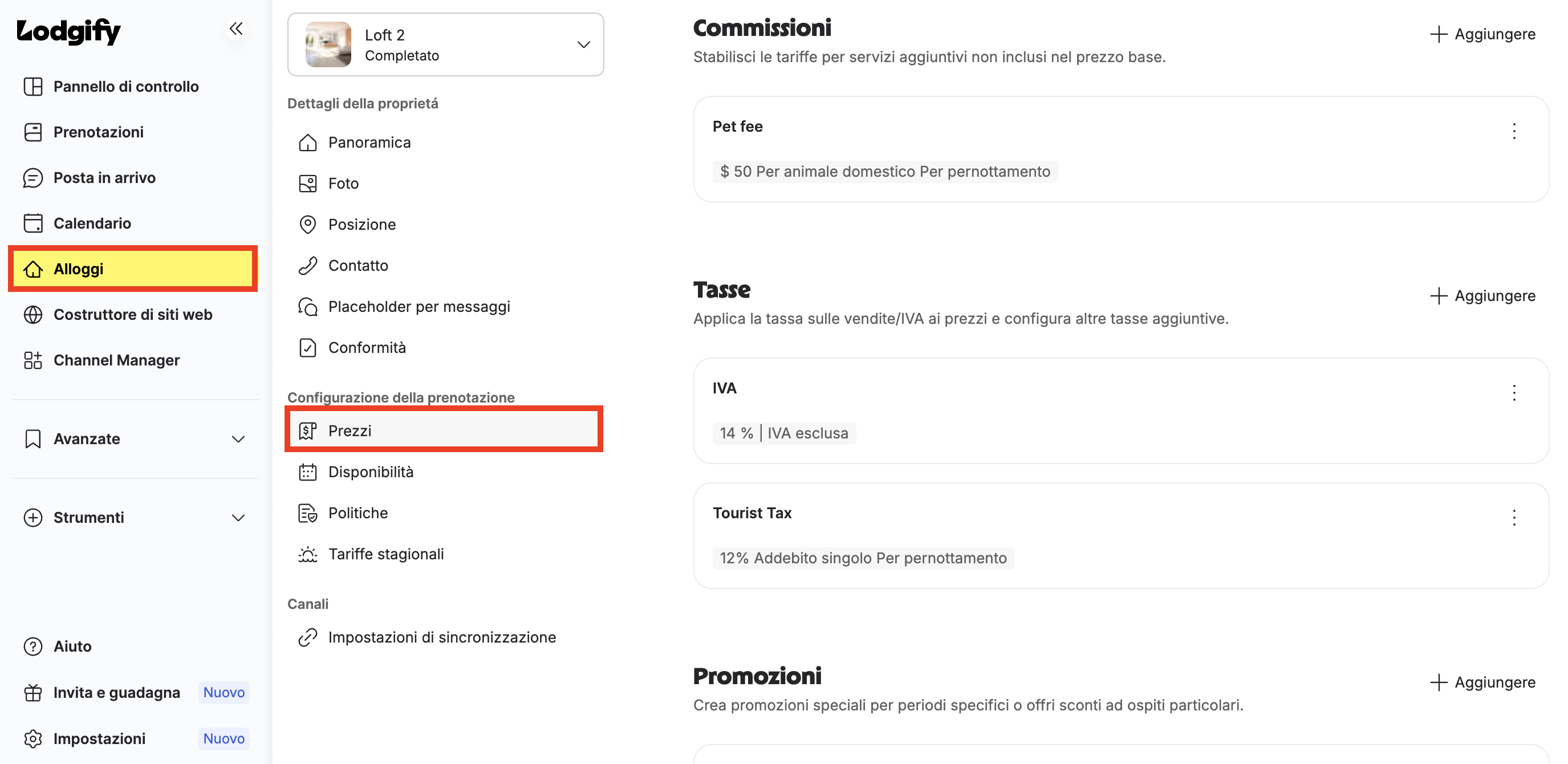Click the Invita e guadagna gift icon
Image resolution: width=1568 pixels, height=764 pixels.
(x=33, y=692)
